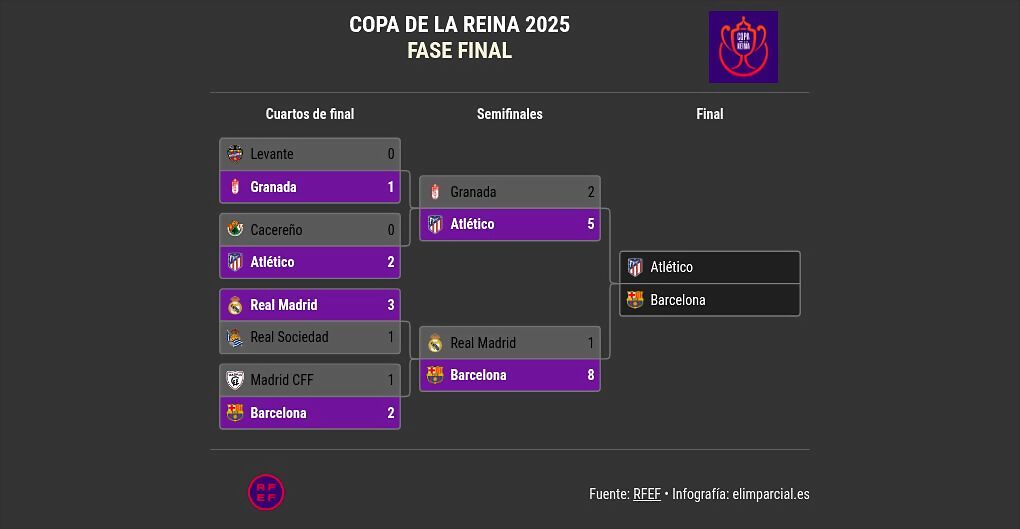Image resolution: width=1020 pixels, height=529 pixels.
Task: Select the Semifinales heading
Action: click(x=509, y=114)
